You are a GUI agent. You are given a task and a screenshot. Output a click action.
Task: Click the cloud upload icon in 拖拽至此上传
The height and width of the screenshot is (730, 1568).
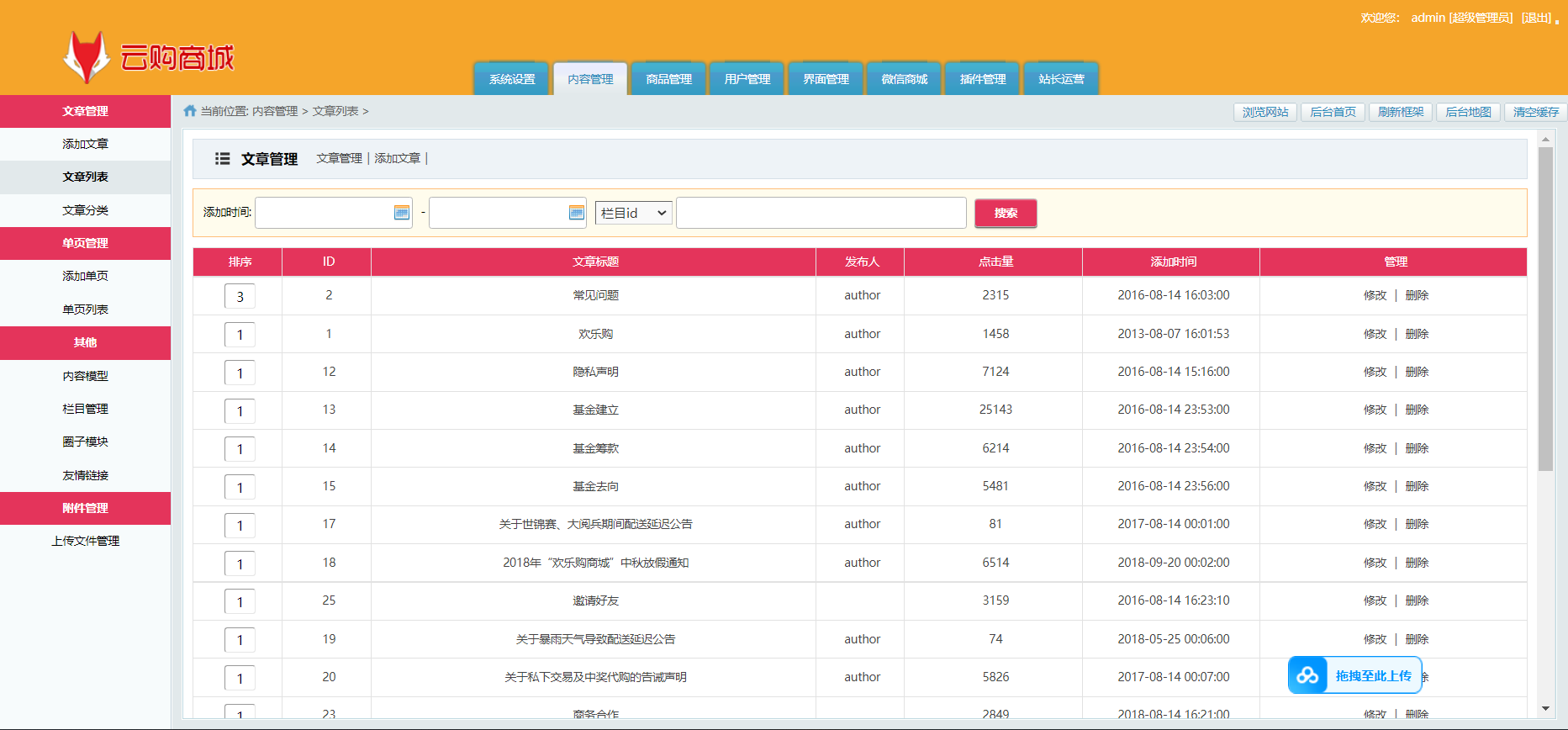coord(1307,675)
